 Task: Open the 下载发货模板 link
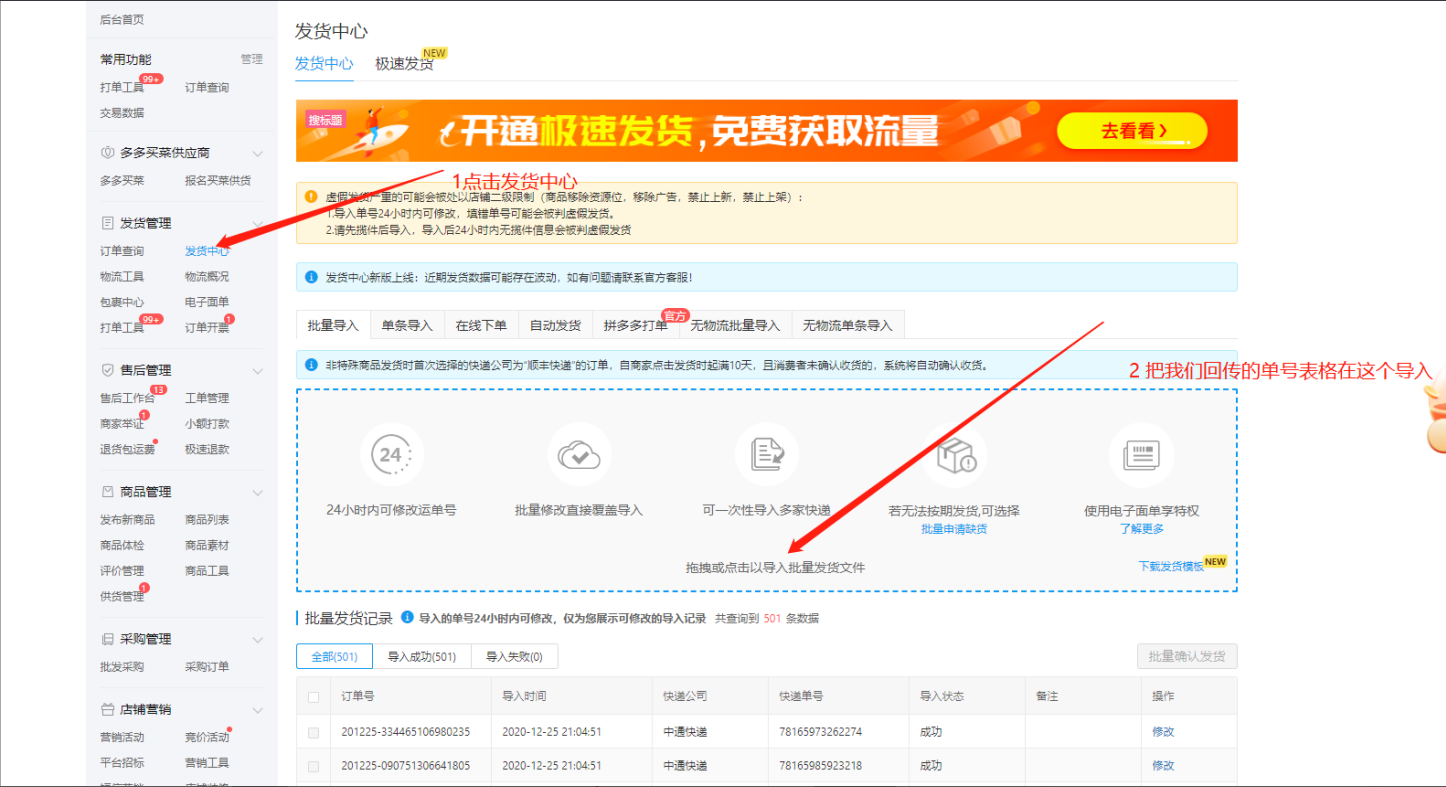1171,566
